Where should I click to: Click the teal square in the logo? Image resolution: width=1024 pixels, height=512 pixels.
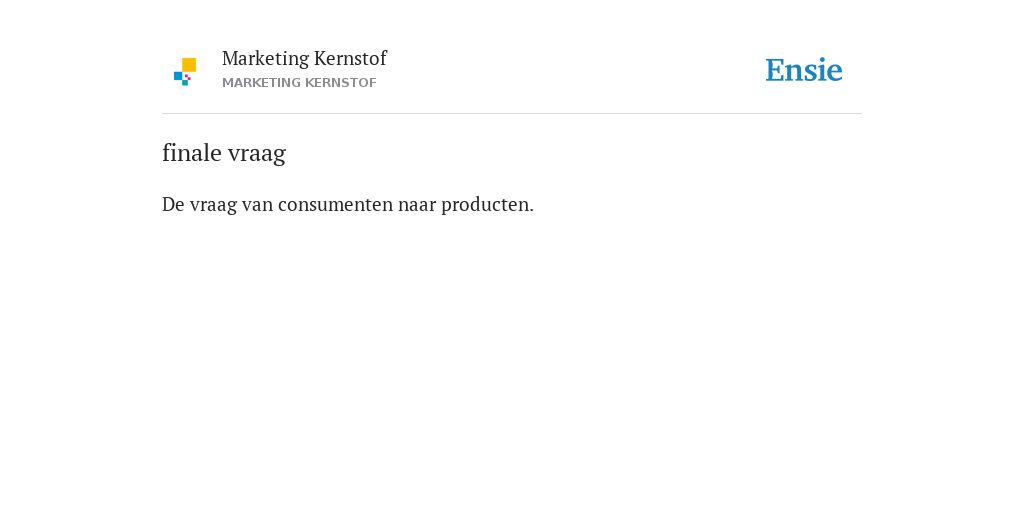tap(185, 83)
